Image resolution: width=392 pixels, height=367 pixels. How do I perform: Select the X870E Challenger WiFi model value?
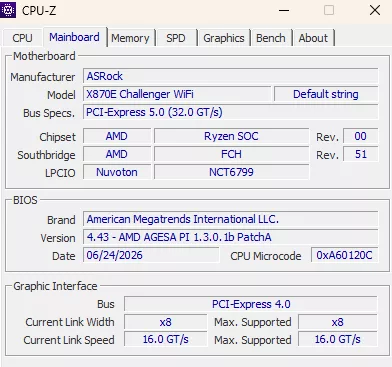pyautogui.click(x=177, y=94)
